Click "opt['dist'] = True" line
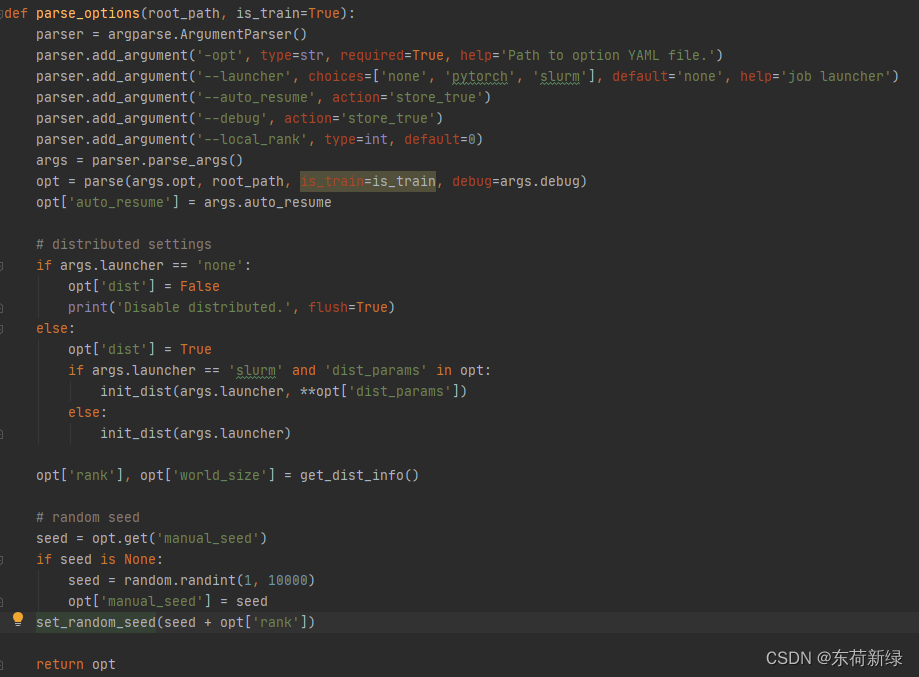The image size is (919, 677). [139, 349]
